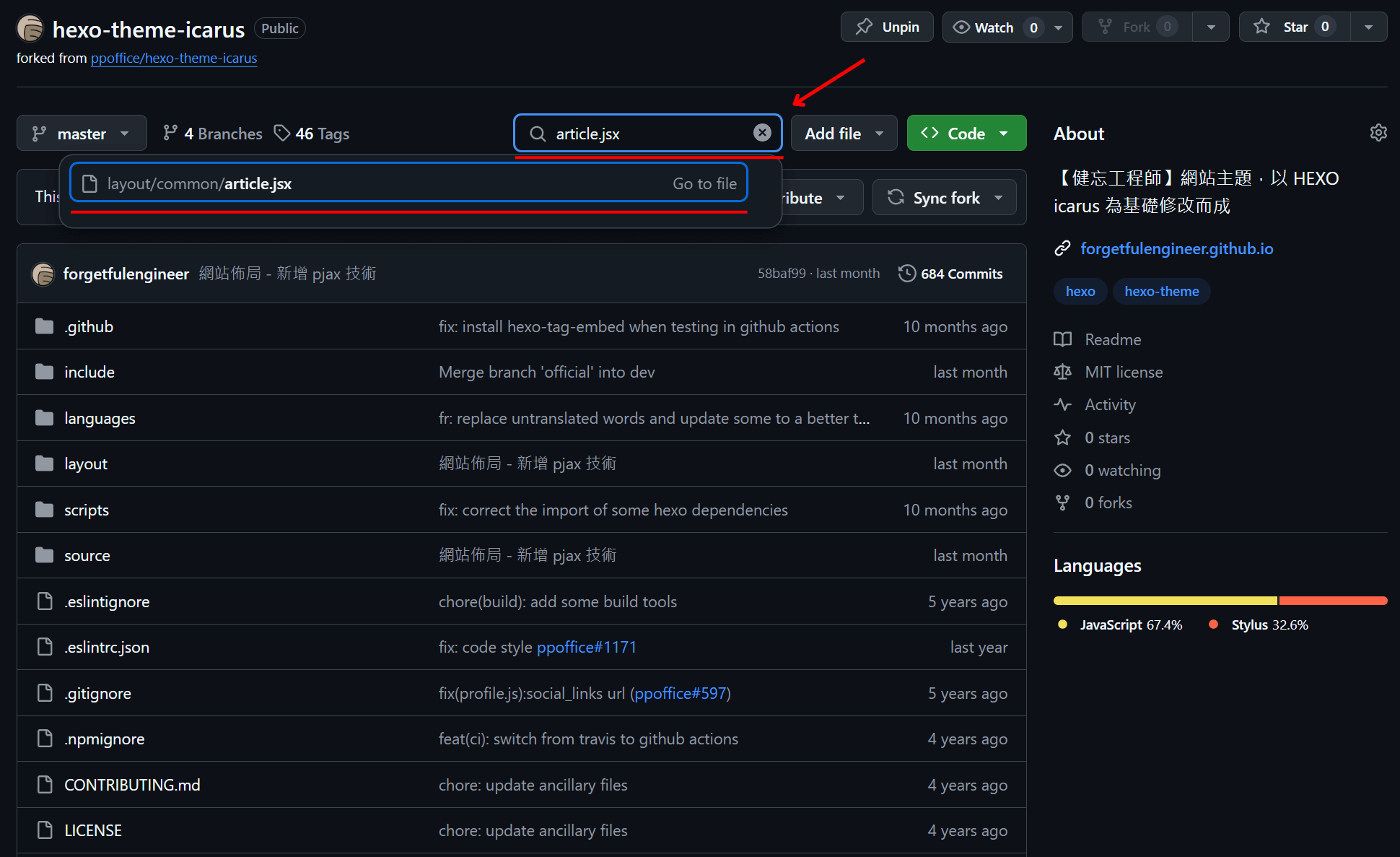The image size is (1400, 857).
Task: Click the Fork button
Action: tap(1137, 27)
